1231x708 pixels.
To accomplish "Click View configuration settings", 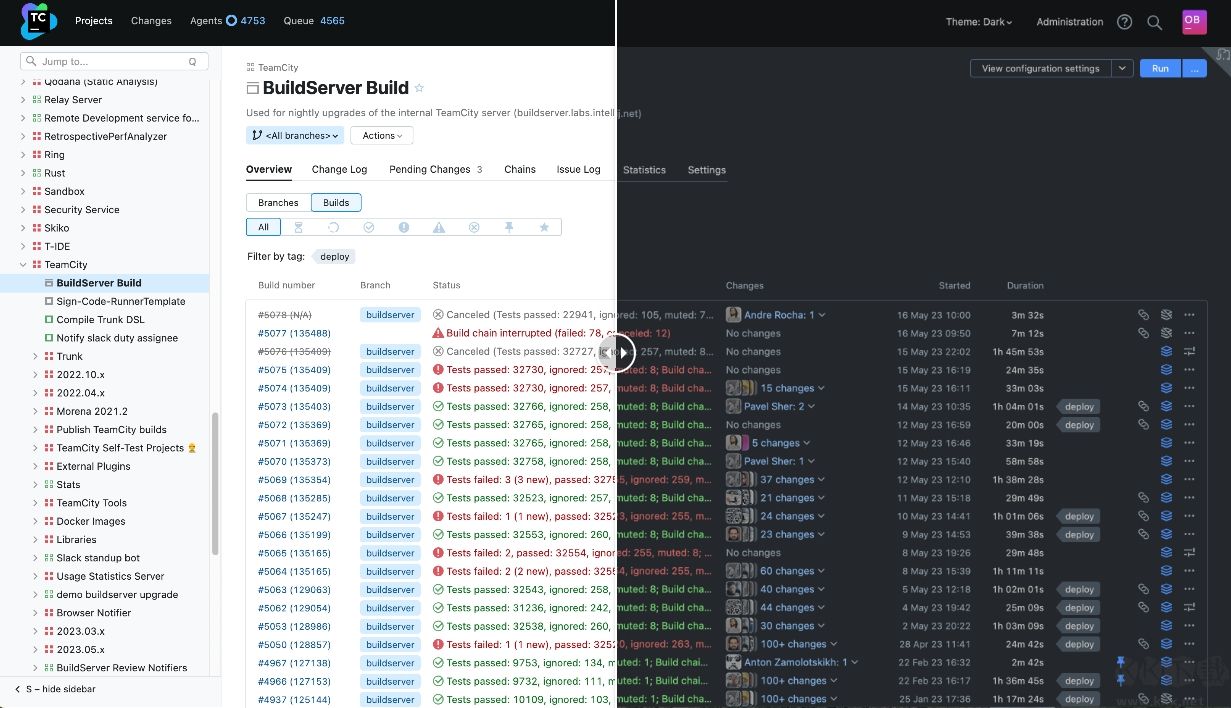I will (x=1041, y=68).
